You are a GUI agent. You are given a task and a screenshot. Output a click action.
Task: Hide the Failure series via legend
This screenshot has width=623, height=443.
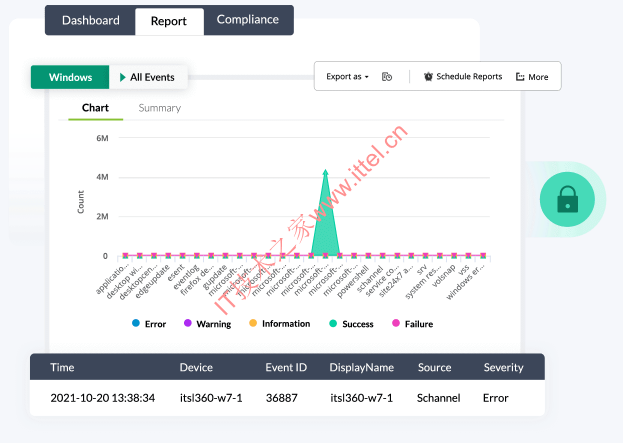point(396,324)
